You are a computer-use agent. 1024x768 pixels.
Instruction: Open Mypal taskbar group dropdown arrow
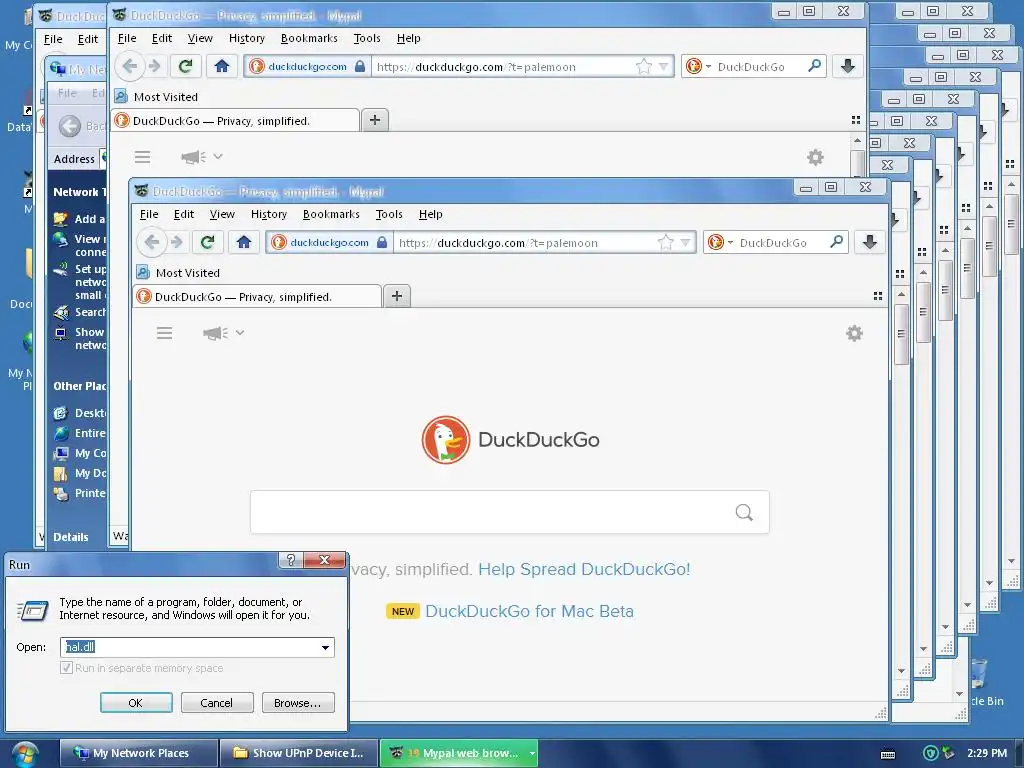(532, 754)
